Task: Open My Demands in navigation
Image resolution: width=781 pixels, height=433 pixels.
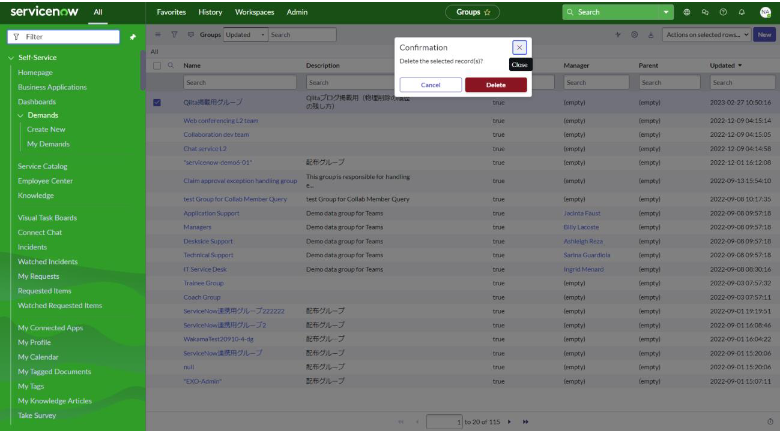Action: click(48, 144)
